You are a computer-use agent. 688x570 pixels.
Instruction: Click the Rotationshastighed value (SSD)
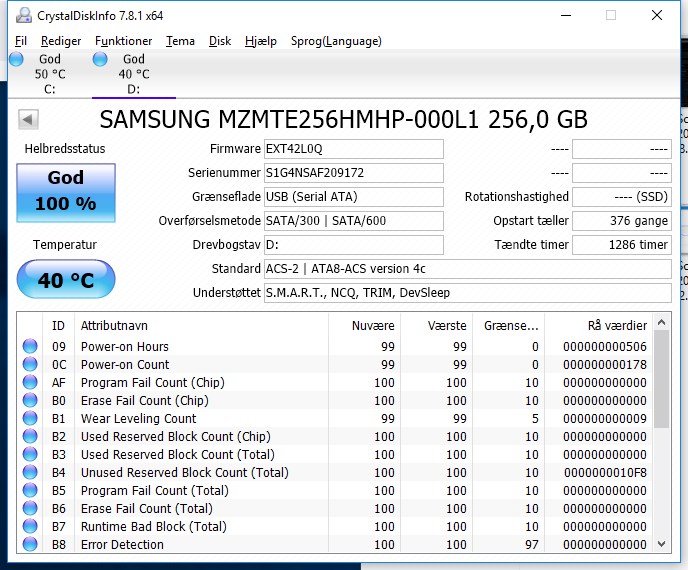622,197
